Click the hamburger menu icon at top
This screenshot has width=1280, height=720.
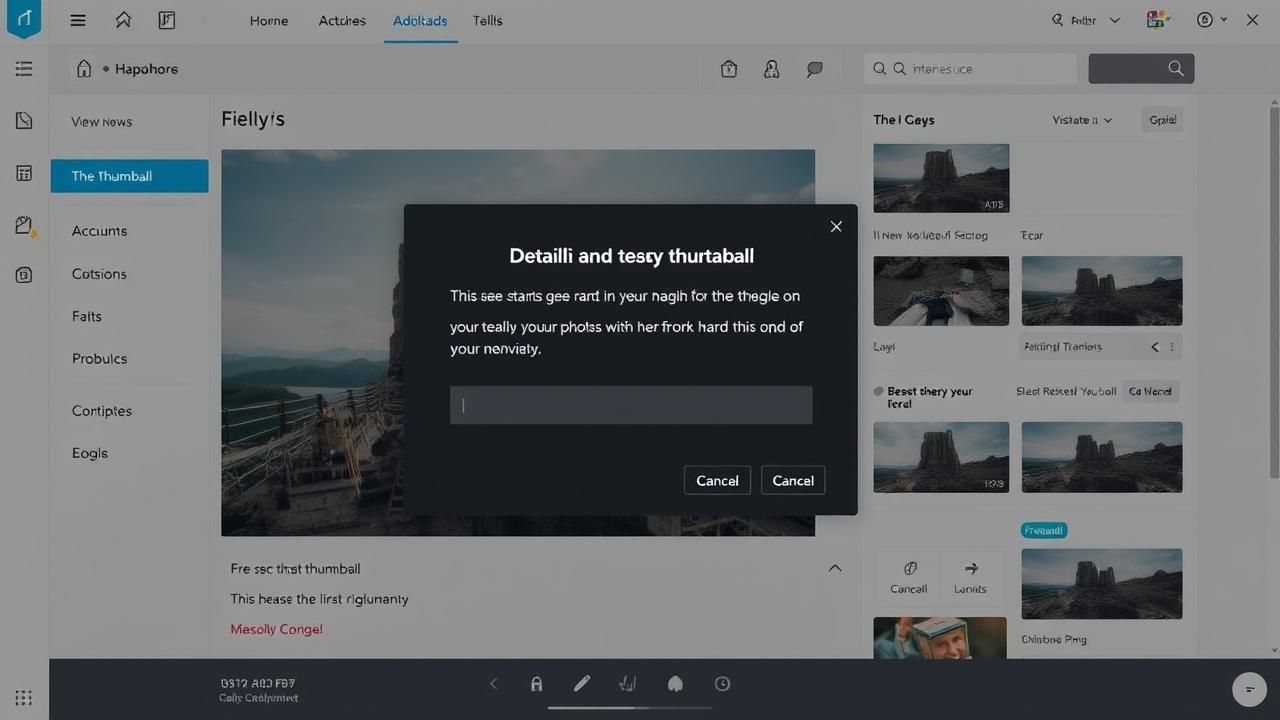[77, 20]
